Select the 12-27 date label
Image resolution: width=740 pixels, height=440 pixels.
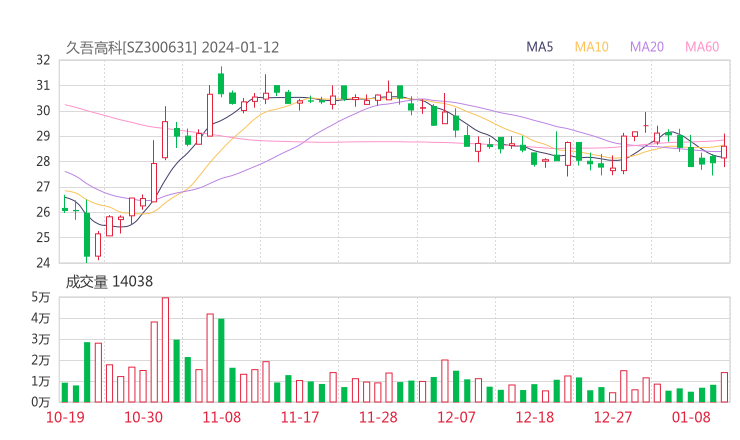tap(613, 417)
